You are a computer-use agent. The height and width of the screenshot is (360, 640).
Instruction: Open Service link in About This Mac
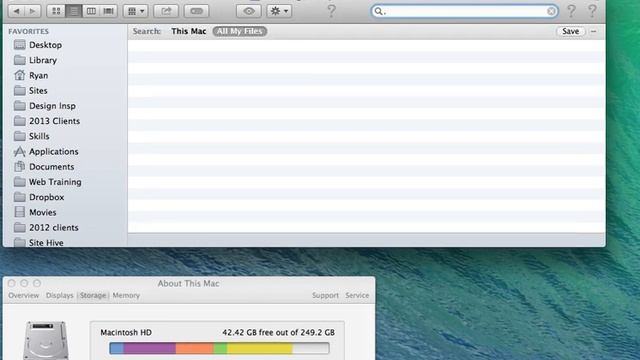pos(357,295)
